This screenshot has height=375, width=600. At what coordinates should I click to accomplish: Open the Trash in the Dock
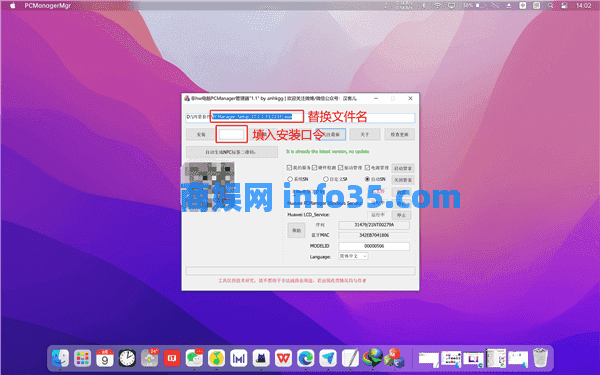click(540, 358)
